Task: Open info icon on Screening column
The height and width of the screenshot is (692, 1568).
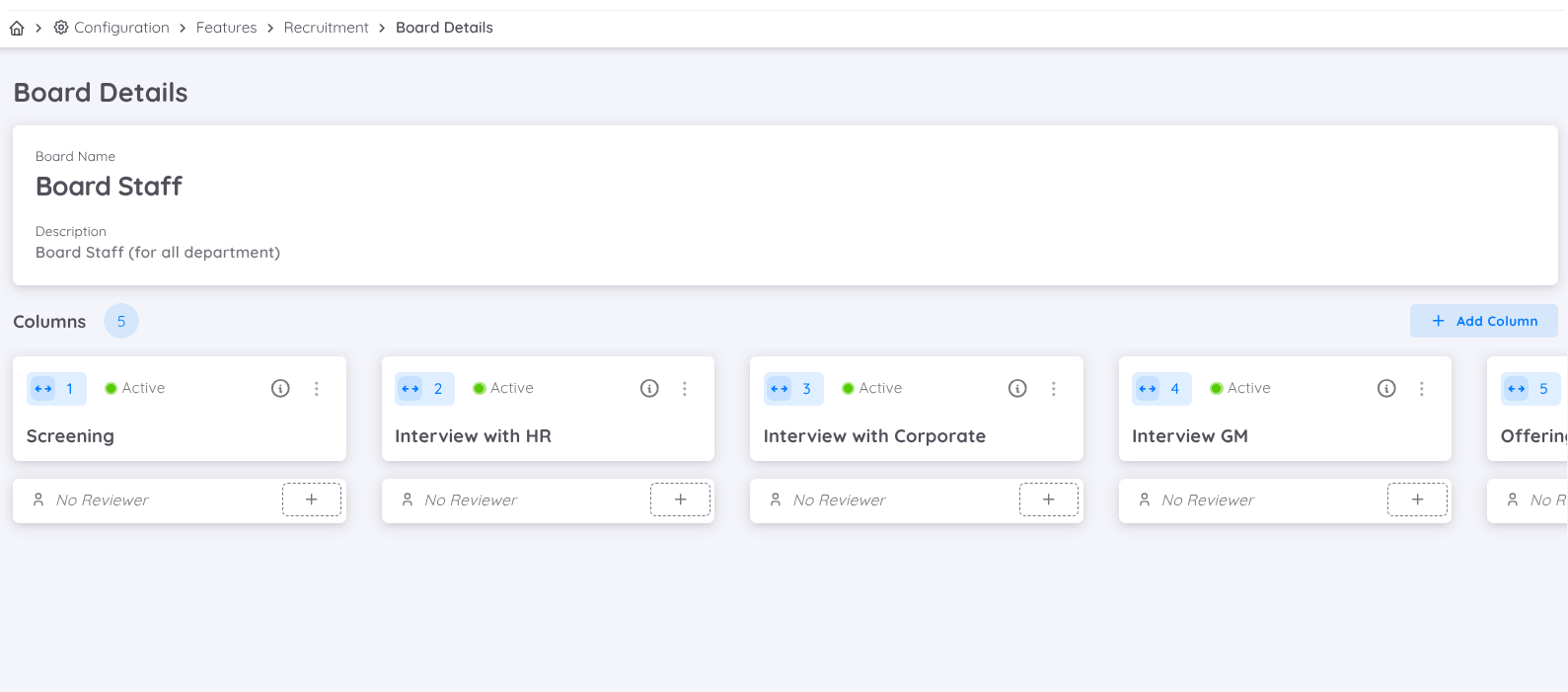Action: pyautogui.click(x=280, y=388)
